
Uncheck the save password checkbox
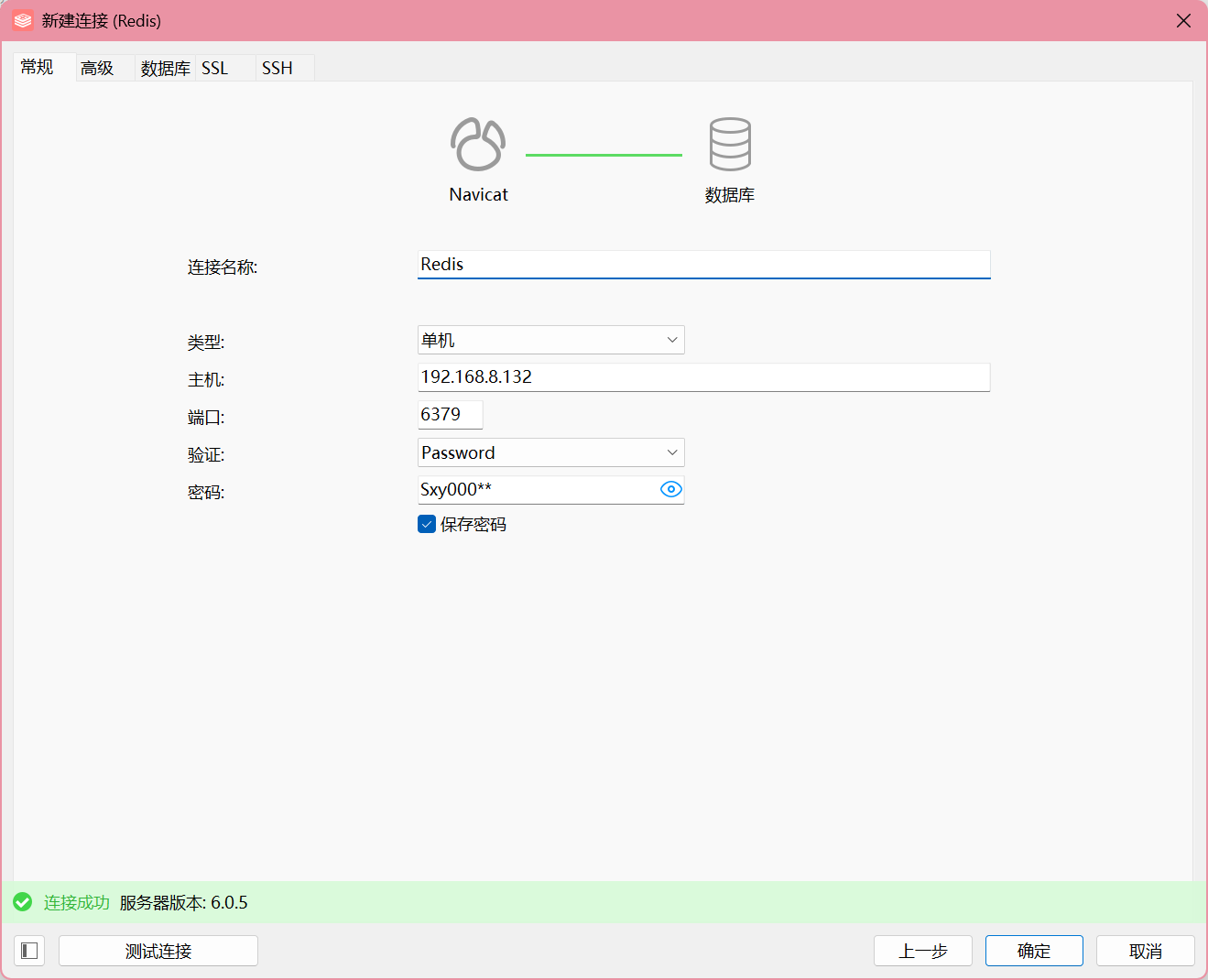pos(427,524)
